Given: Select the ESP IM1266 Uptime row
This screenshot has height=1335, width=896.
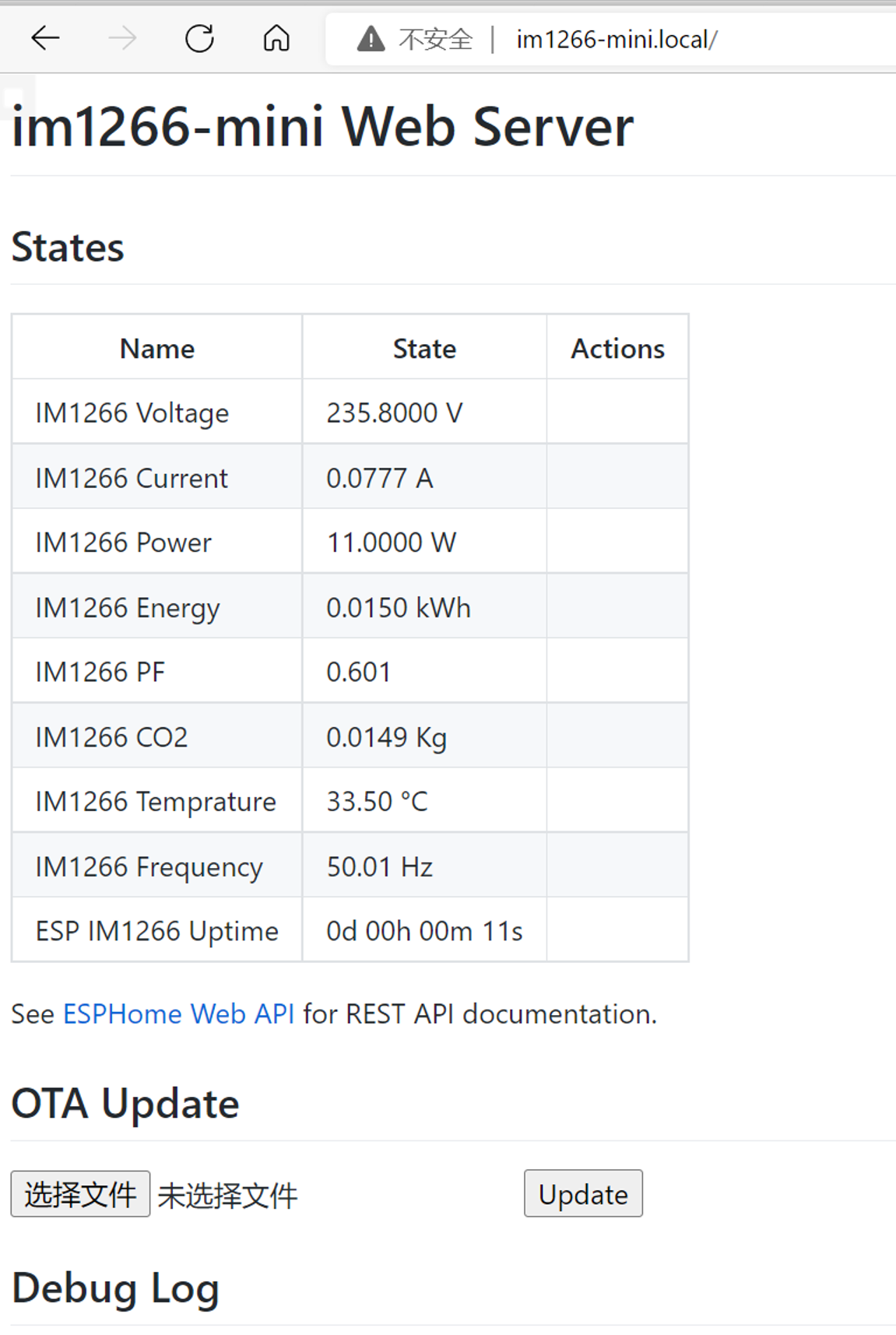Looking at the screenshot, I should point(157,932).
